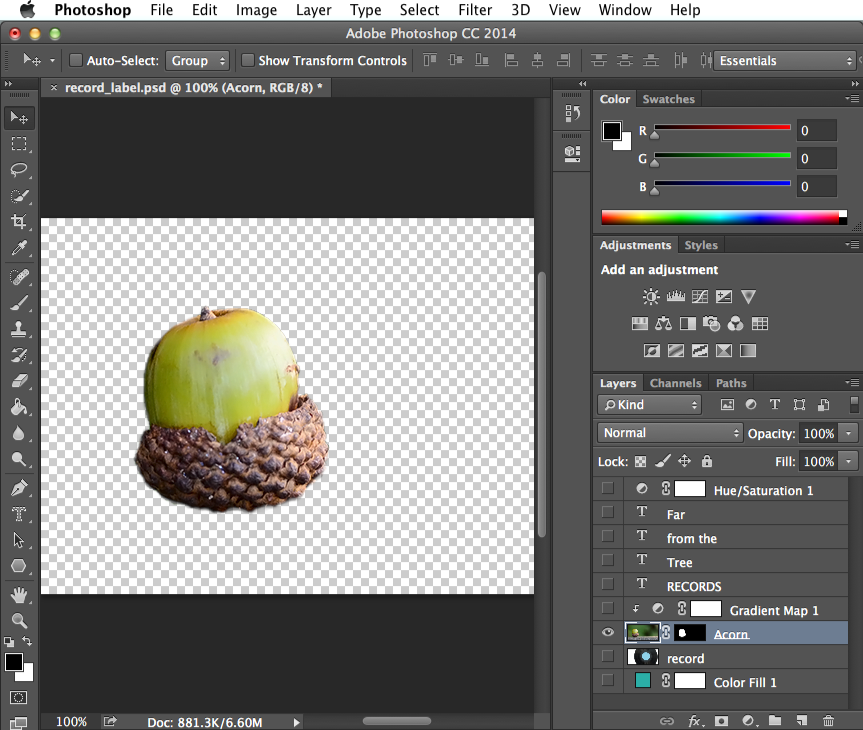
Task: Select the Crop tool
Action: point(20,223)
